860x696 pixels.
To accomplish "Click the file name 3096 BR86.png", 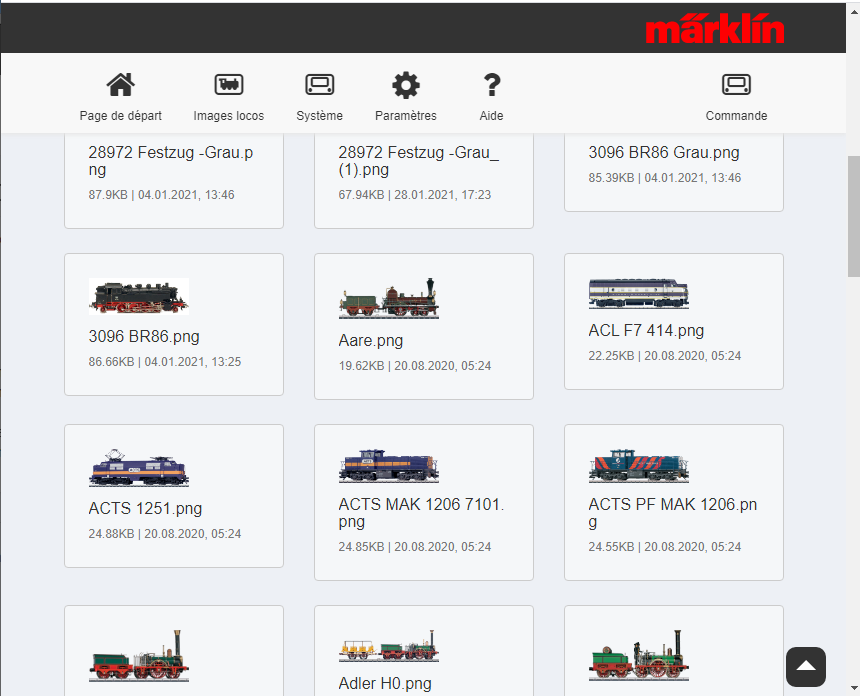I will coord(144,336).
